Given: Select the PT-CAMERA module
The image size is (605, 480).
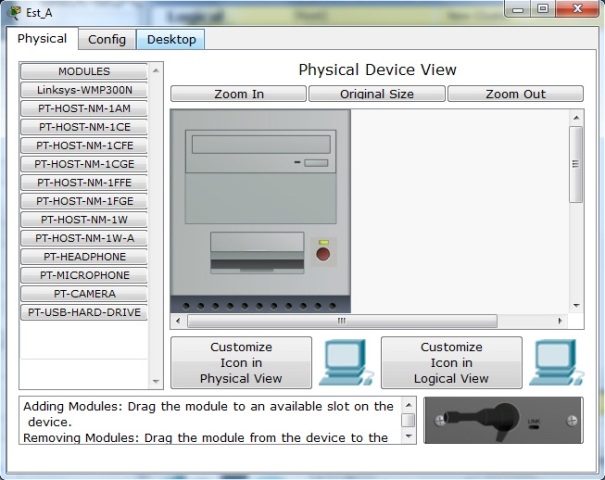Looking at the screenshot, I should coord(84,294).
